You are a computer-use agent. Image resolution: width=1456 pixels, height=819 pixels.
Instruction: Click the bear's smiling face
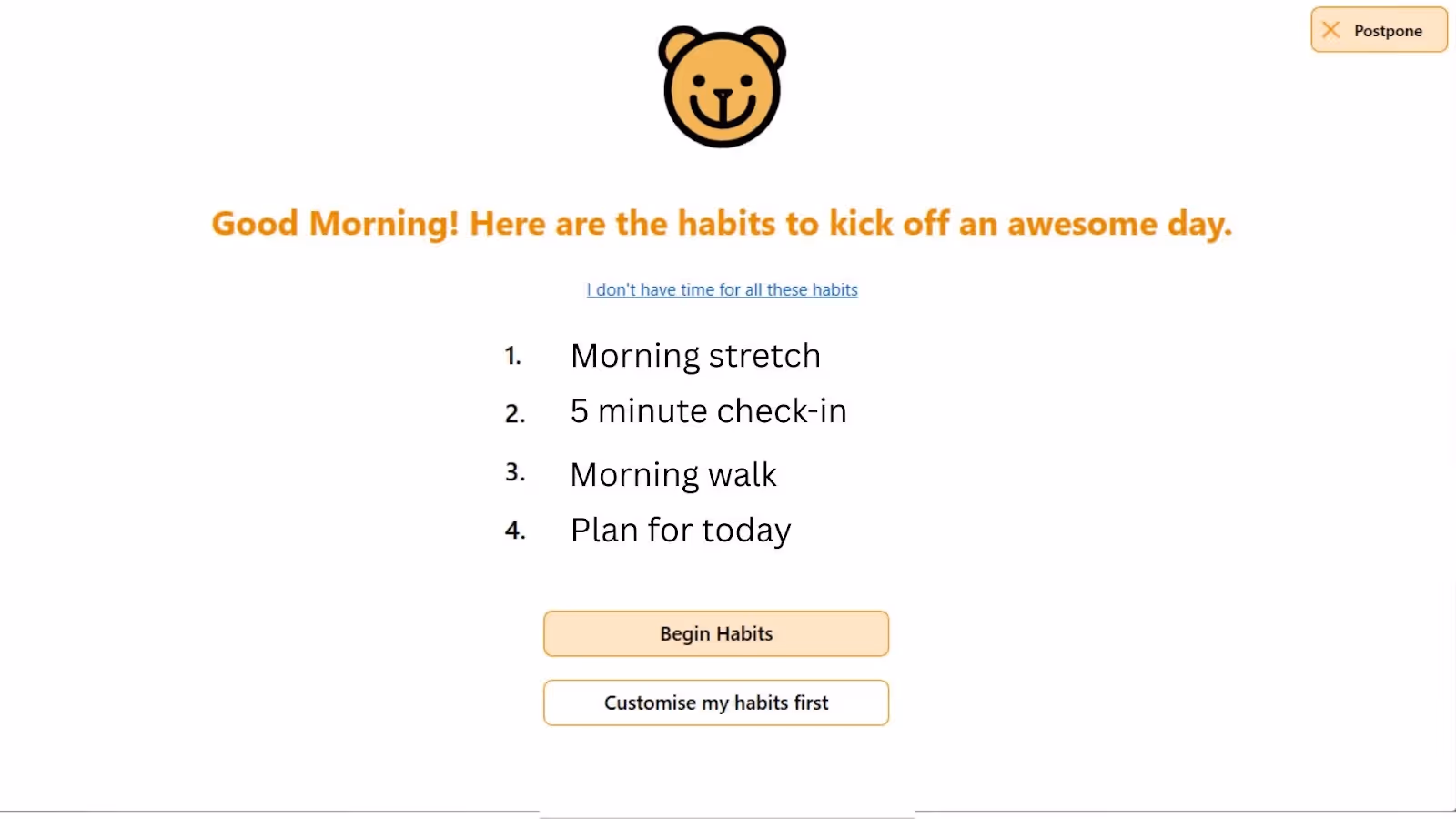722,96
